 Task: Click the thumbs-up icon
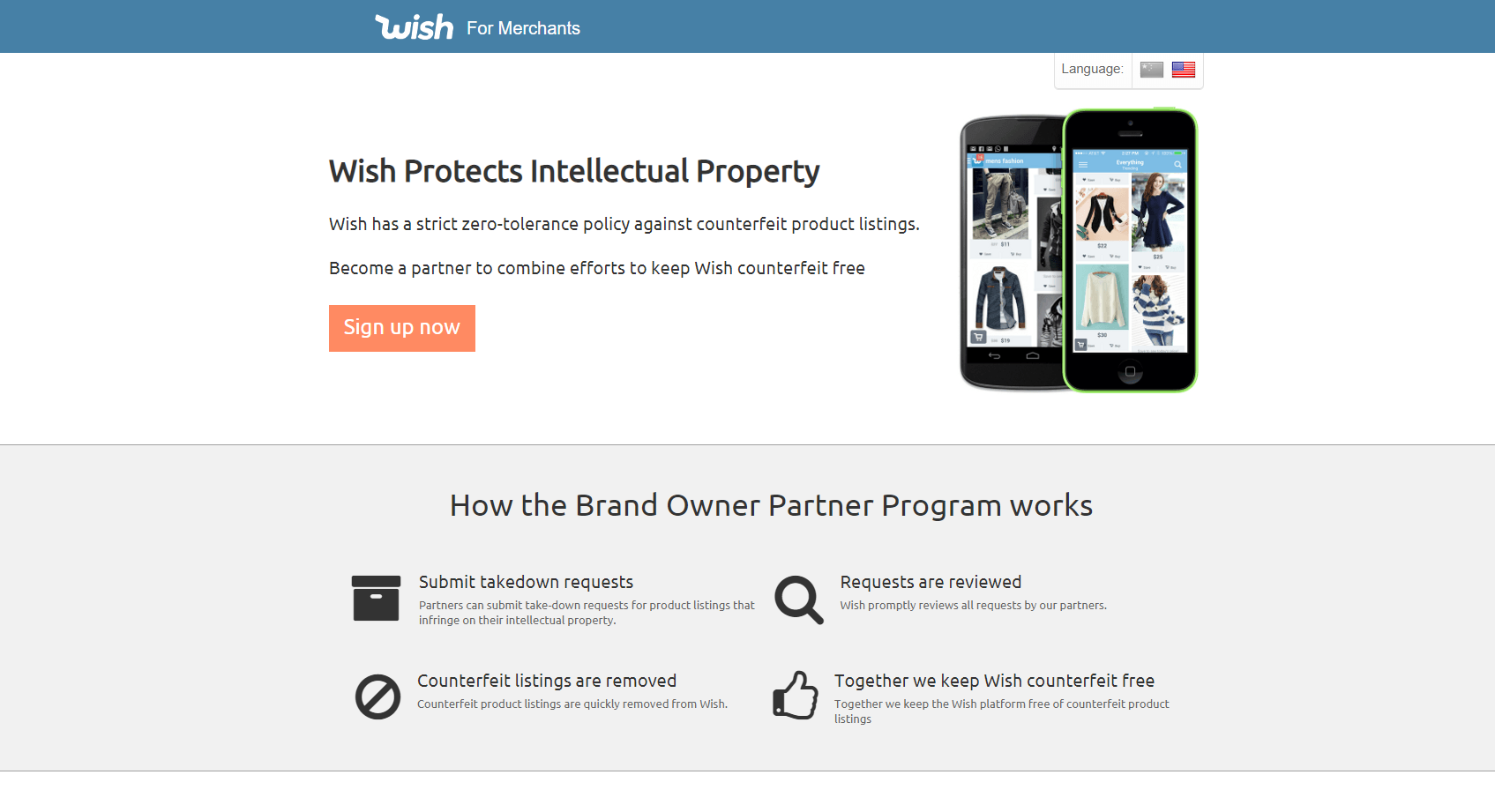796,696
